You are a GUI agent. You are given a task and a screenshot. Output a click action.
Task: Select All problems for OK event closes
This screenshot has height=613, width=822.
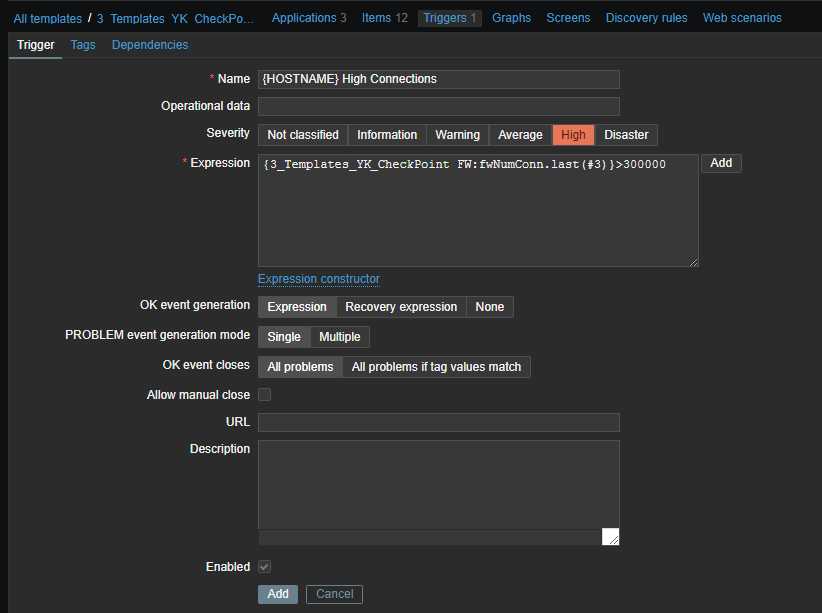click(x=300, y=367)
